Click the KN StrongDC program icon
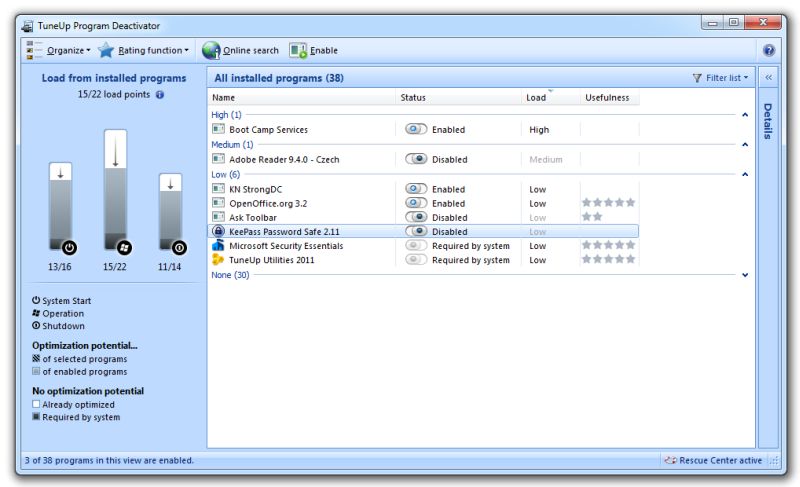 pyautogui.click(x=218, y=188)
